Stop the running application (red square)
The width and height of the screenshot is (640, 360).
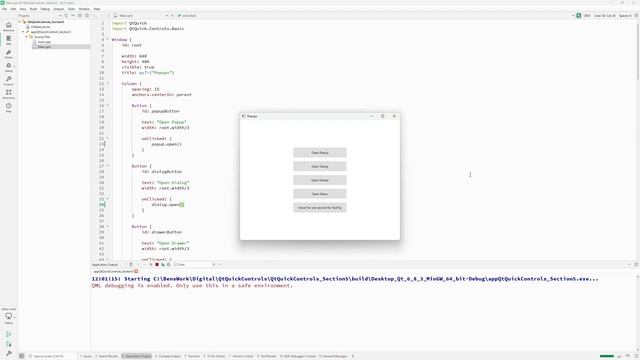[x=157, y=264]
